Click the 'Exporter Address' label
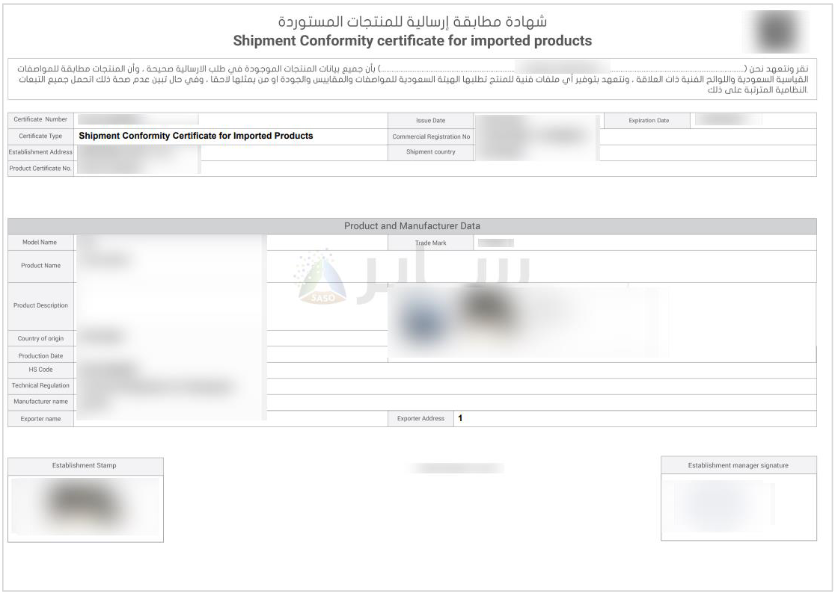 [421, 419]
